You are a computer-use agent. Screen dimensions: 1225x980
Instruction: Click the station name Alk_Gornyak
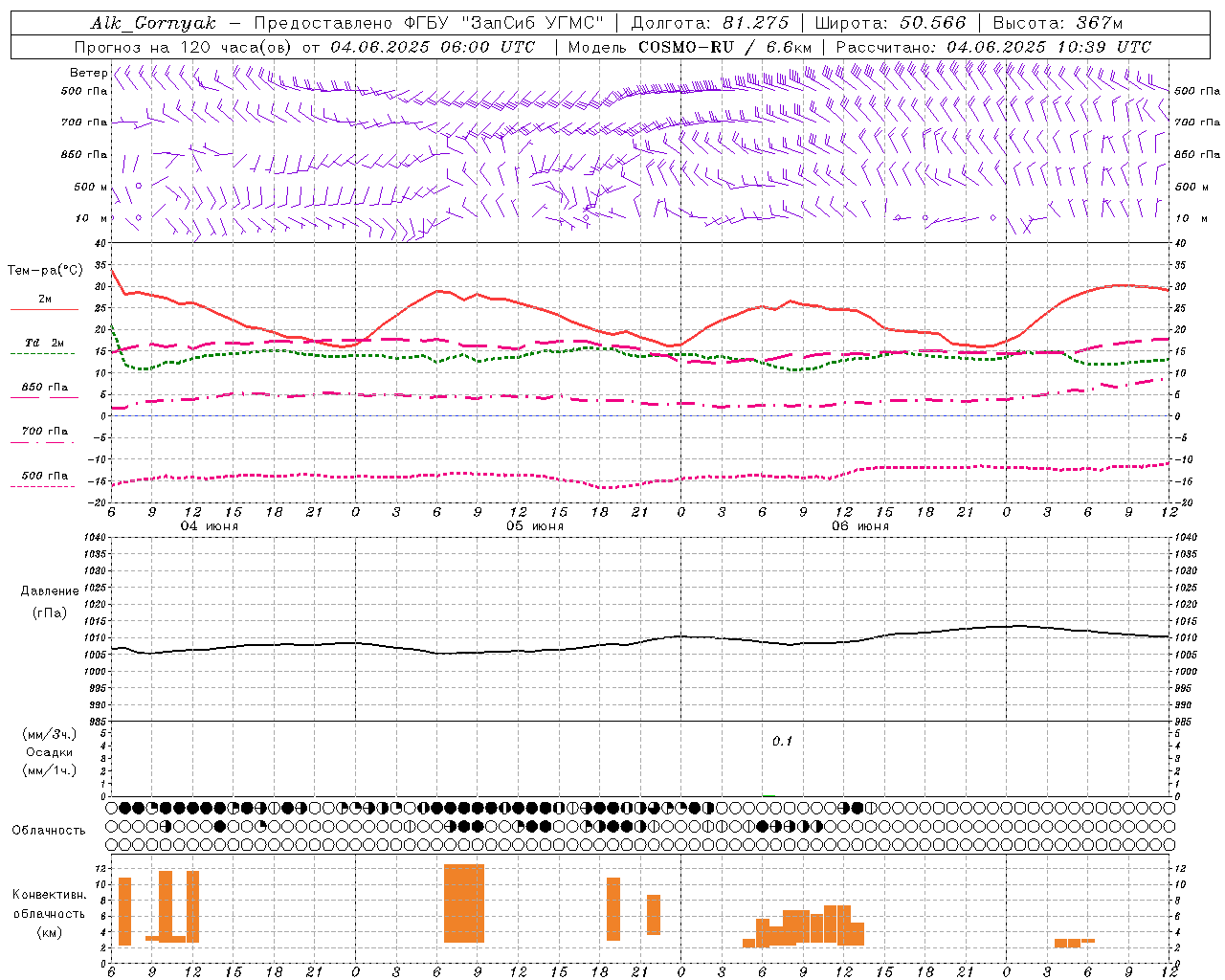pyautogui.click(x=153, y=23)
